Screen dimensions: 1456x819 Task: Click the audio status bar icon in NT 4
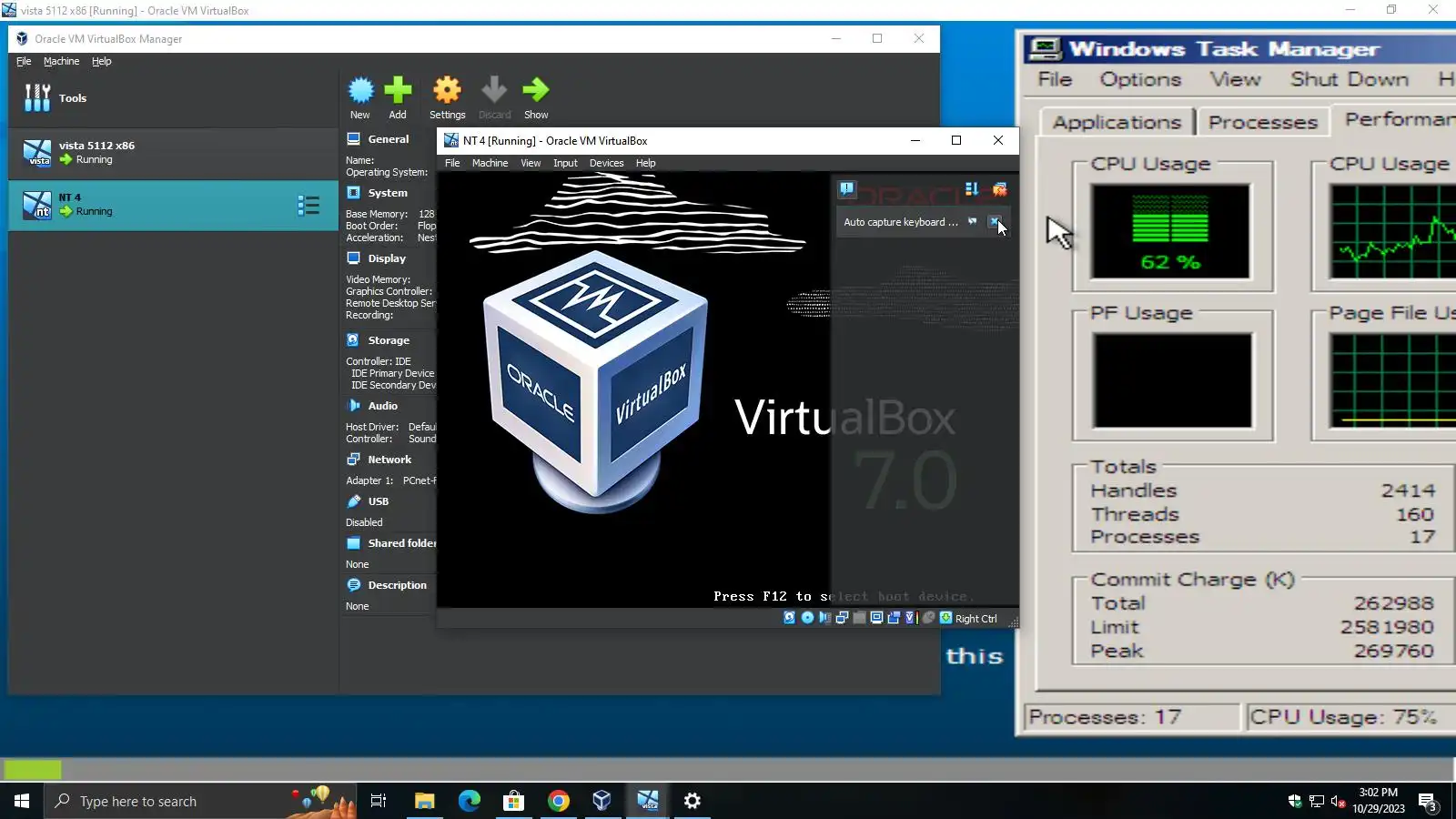pos(824,618)
